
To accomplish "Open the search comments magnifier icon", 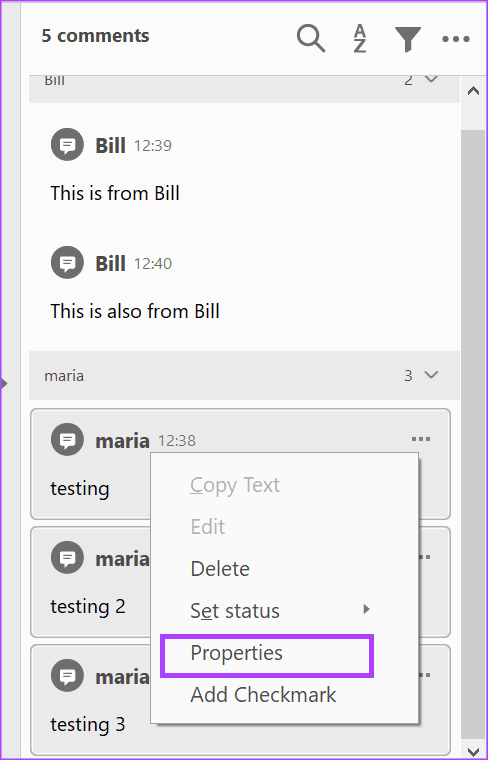I will [x=311, y=38].
